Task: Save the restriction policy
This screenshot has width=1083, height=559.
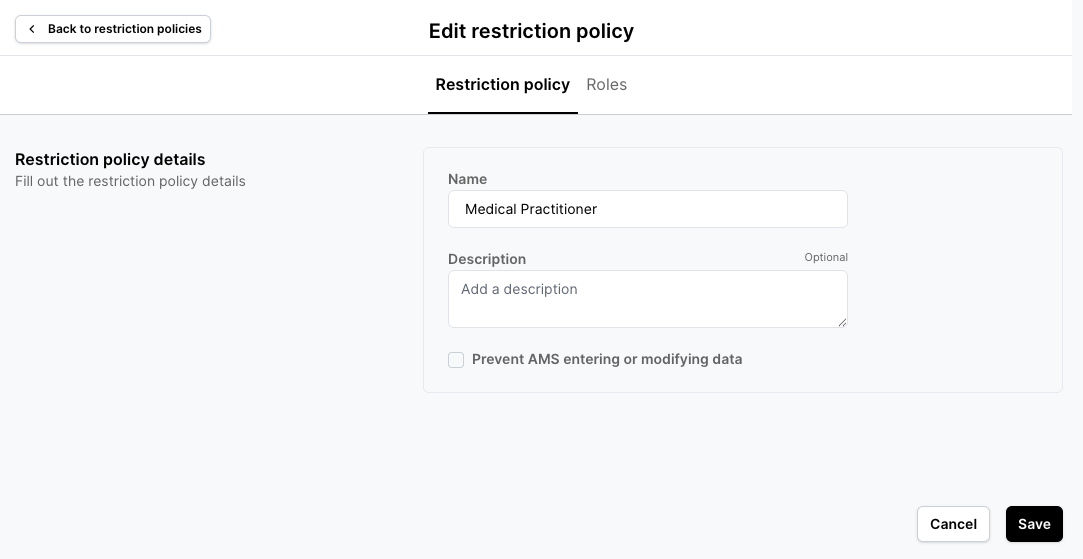Action: [x=1034, y=524]
